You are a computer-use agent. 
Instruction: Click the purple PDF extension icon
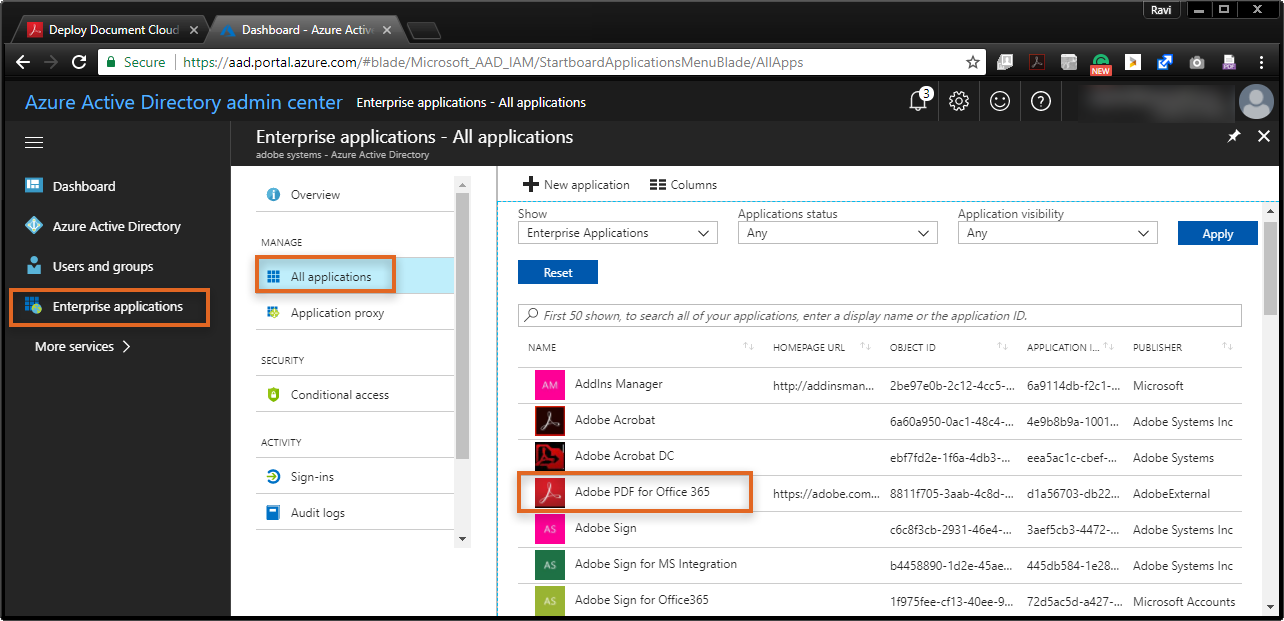pyautogui.click(x=1228, y=62)
